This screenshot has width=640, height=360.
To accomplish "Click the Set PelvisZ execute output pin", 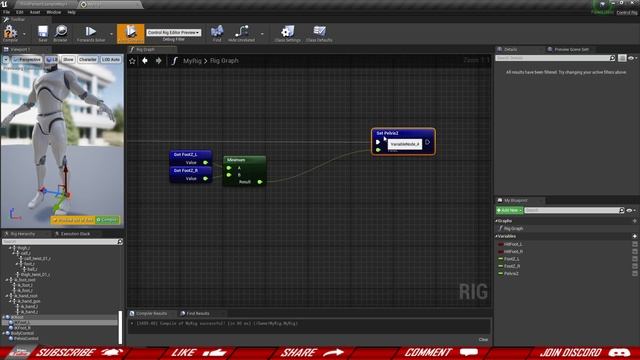I will point(427,142).
